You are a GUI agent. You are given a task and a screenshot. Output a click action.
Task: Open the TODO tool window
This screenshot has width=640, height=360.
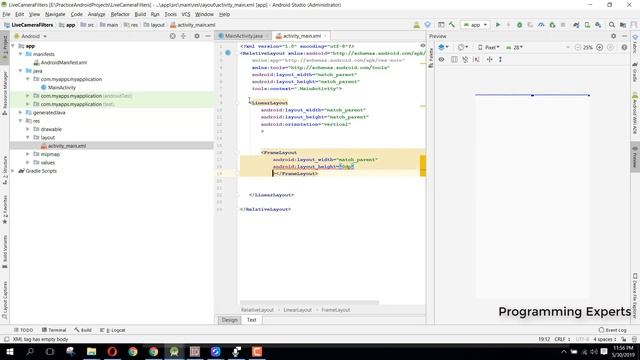tap(24, 330)
